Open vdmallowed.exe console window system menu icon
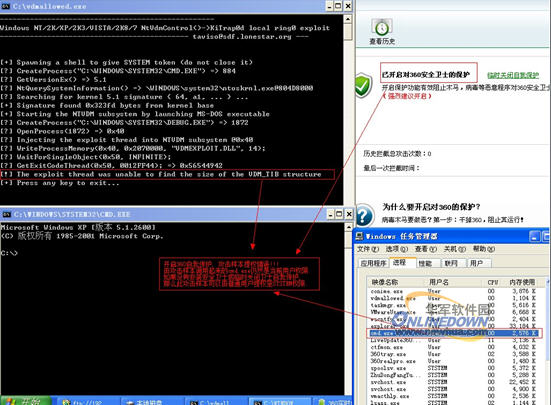 point(5,6)
